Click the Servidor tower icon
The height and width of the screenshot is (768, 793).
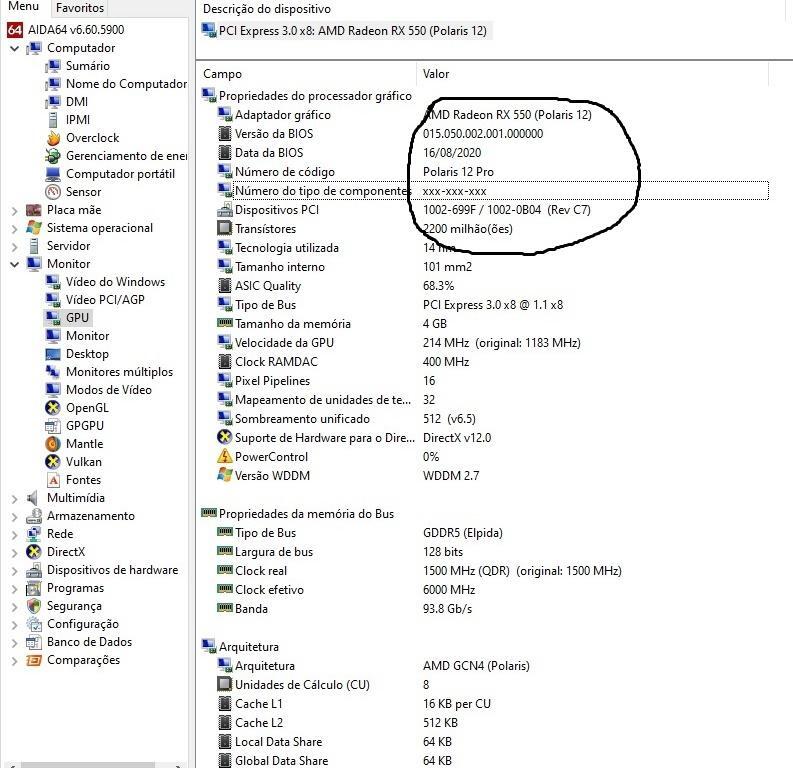pyautogui.click(x=34, y=246)
